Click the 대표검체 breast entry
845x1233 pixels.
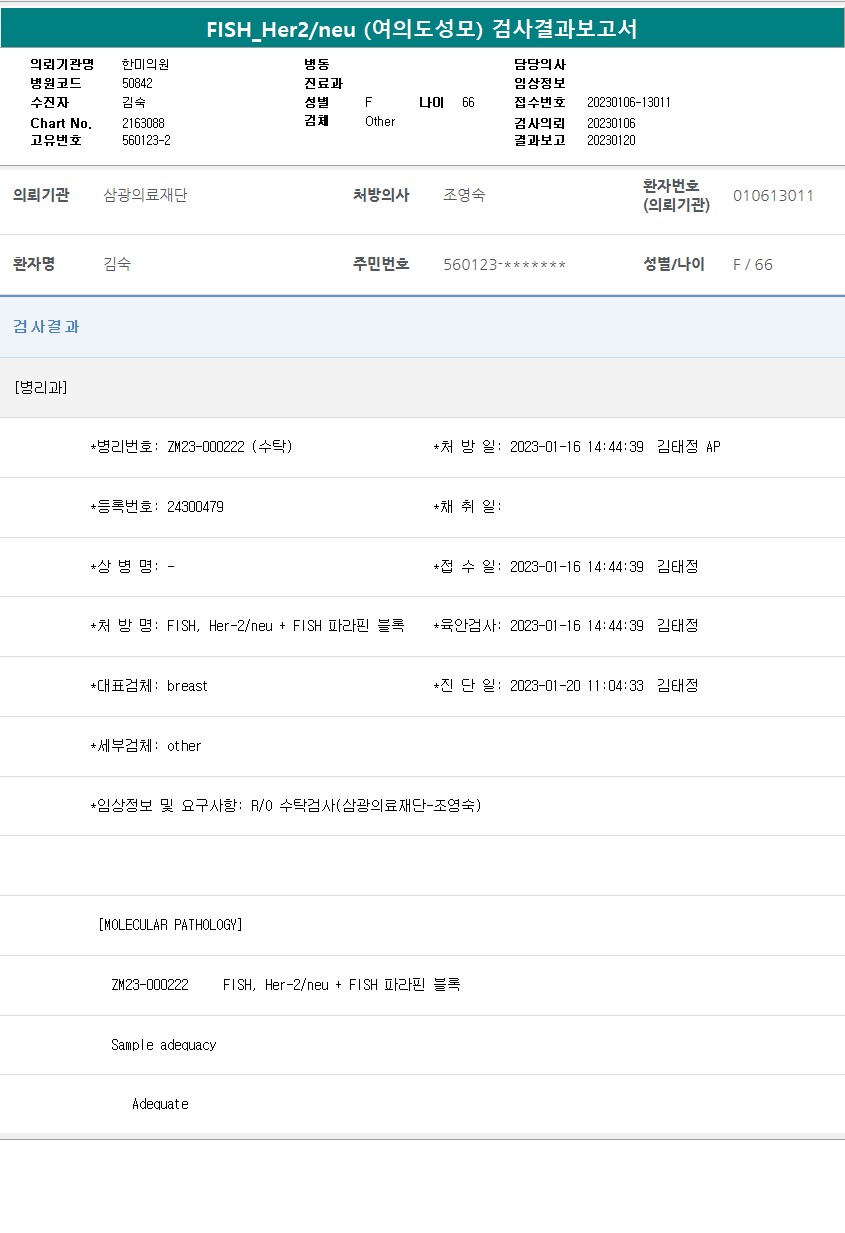(187, 686)
